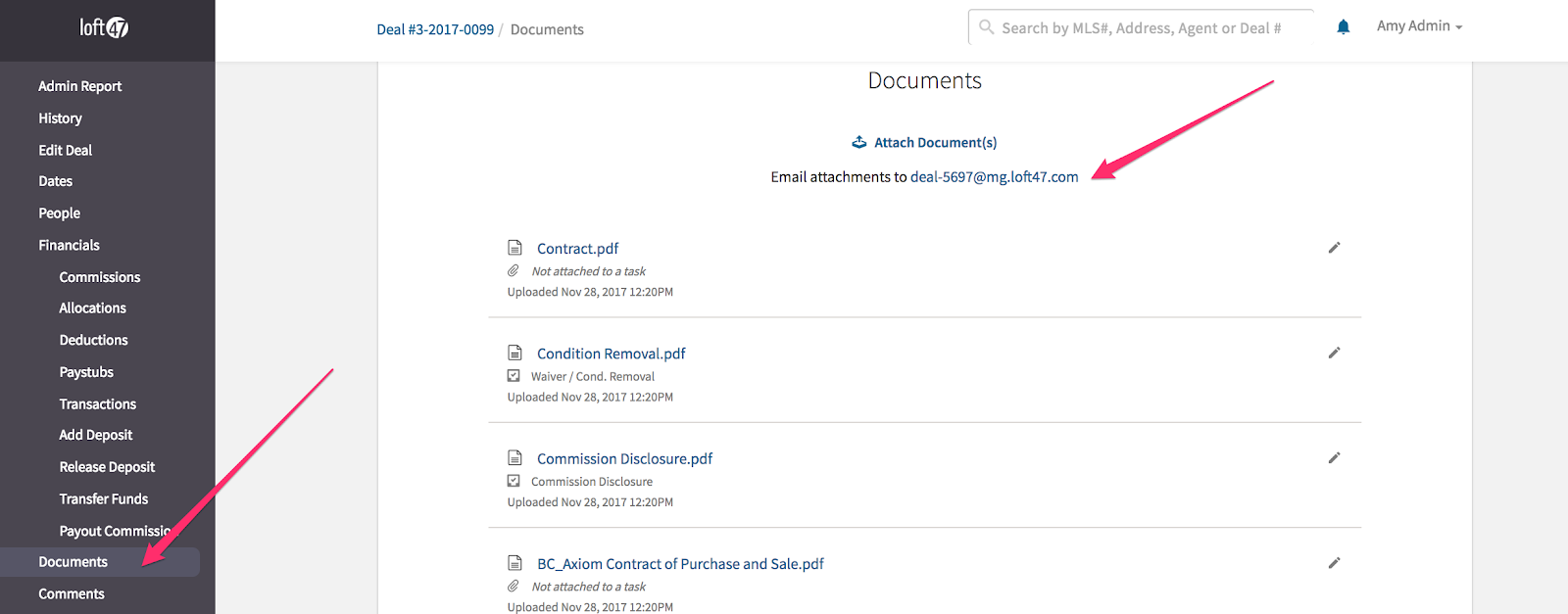Click the MLS#, Address, Agent search field

click(1141, 28)
